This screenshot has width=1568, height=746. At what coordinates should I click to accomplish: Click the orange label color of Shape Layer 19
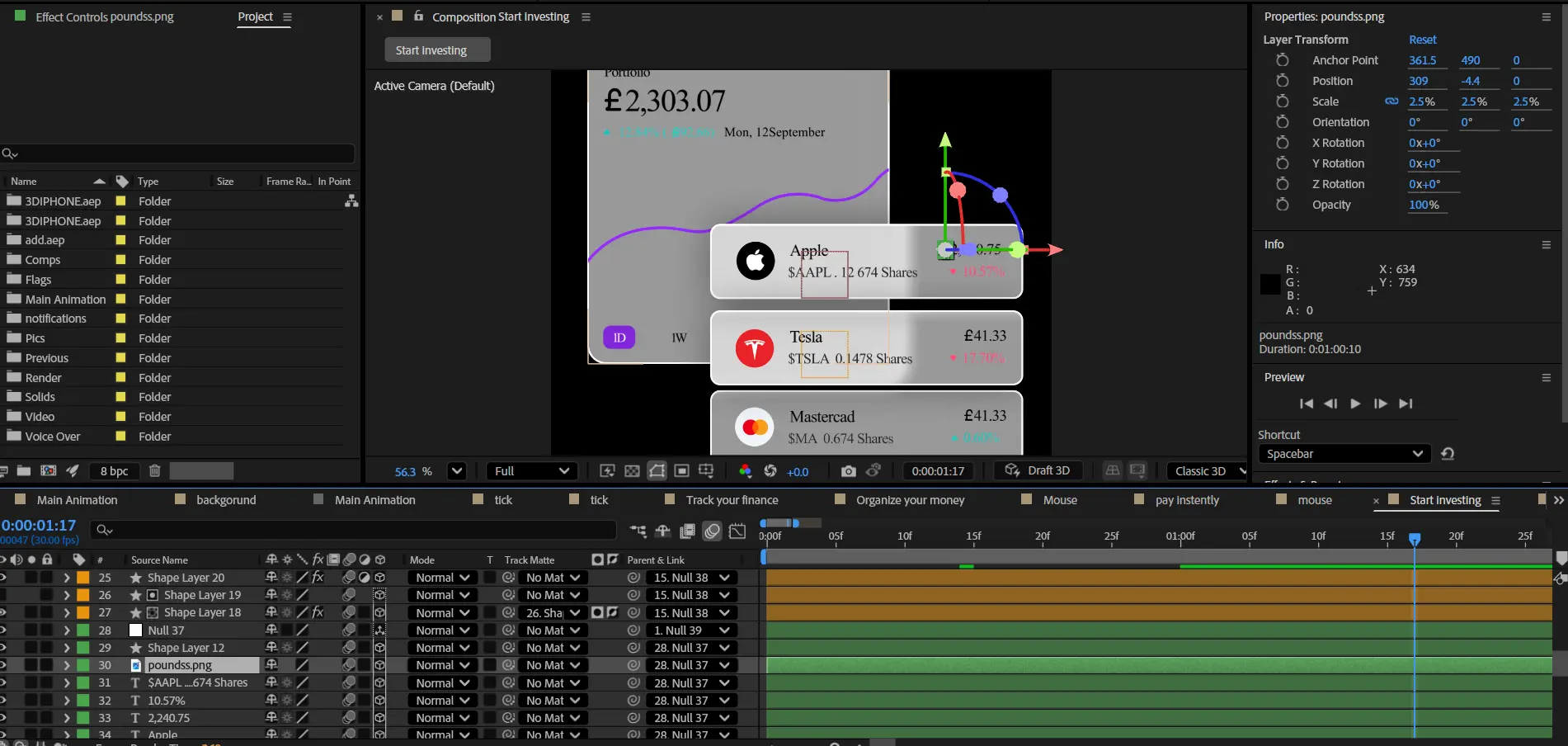[x=83, y=595]
